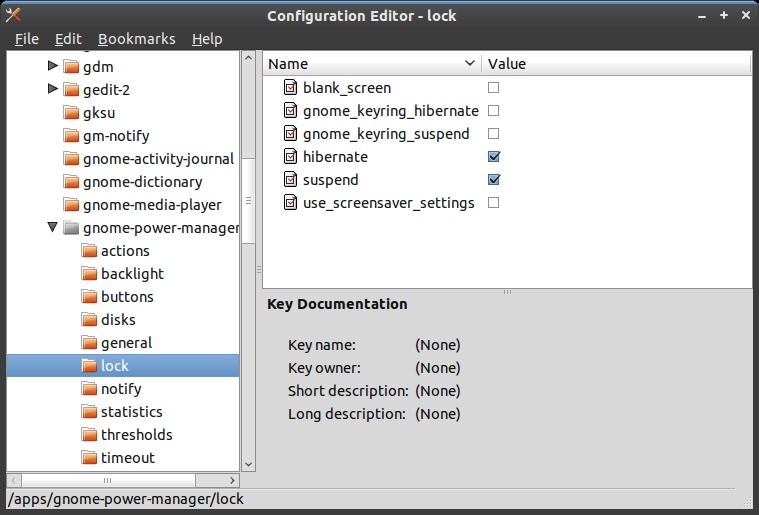
Task: Turn on use_screensaver_settings checkbox
Action: pos(493,202)
